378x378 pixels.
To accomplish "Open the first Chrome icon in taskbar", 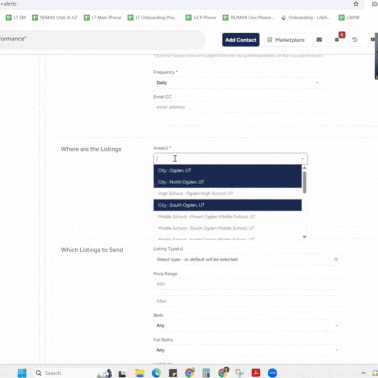I will tap(190, 373).
